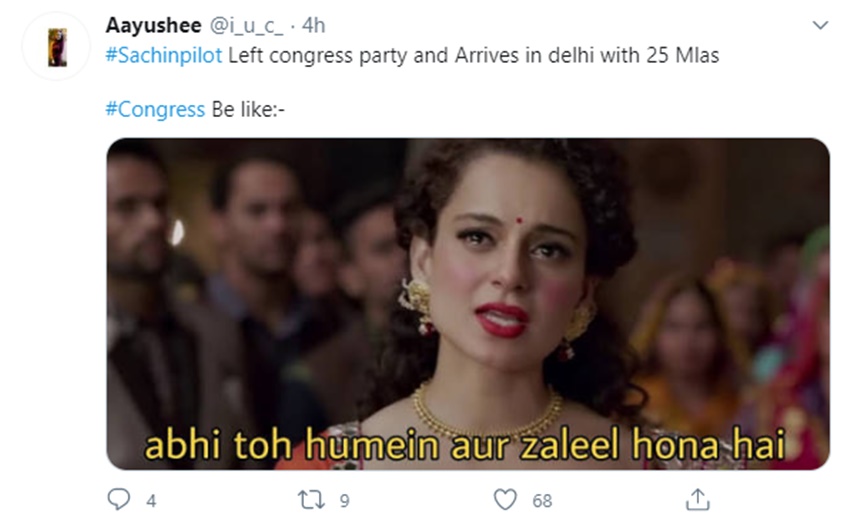The image size is (850, 523).
Task: View the reply count number 4
Action: click(x=151, y=501)
